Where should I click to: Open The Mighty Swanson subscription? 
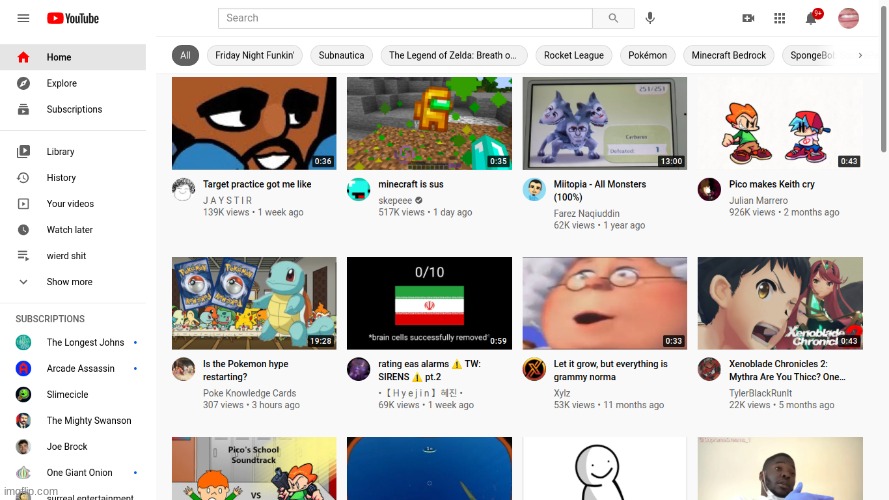(x=73, y=421)
